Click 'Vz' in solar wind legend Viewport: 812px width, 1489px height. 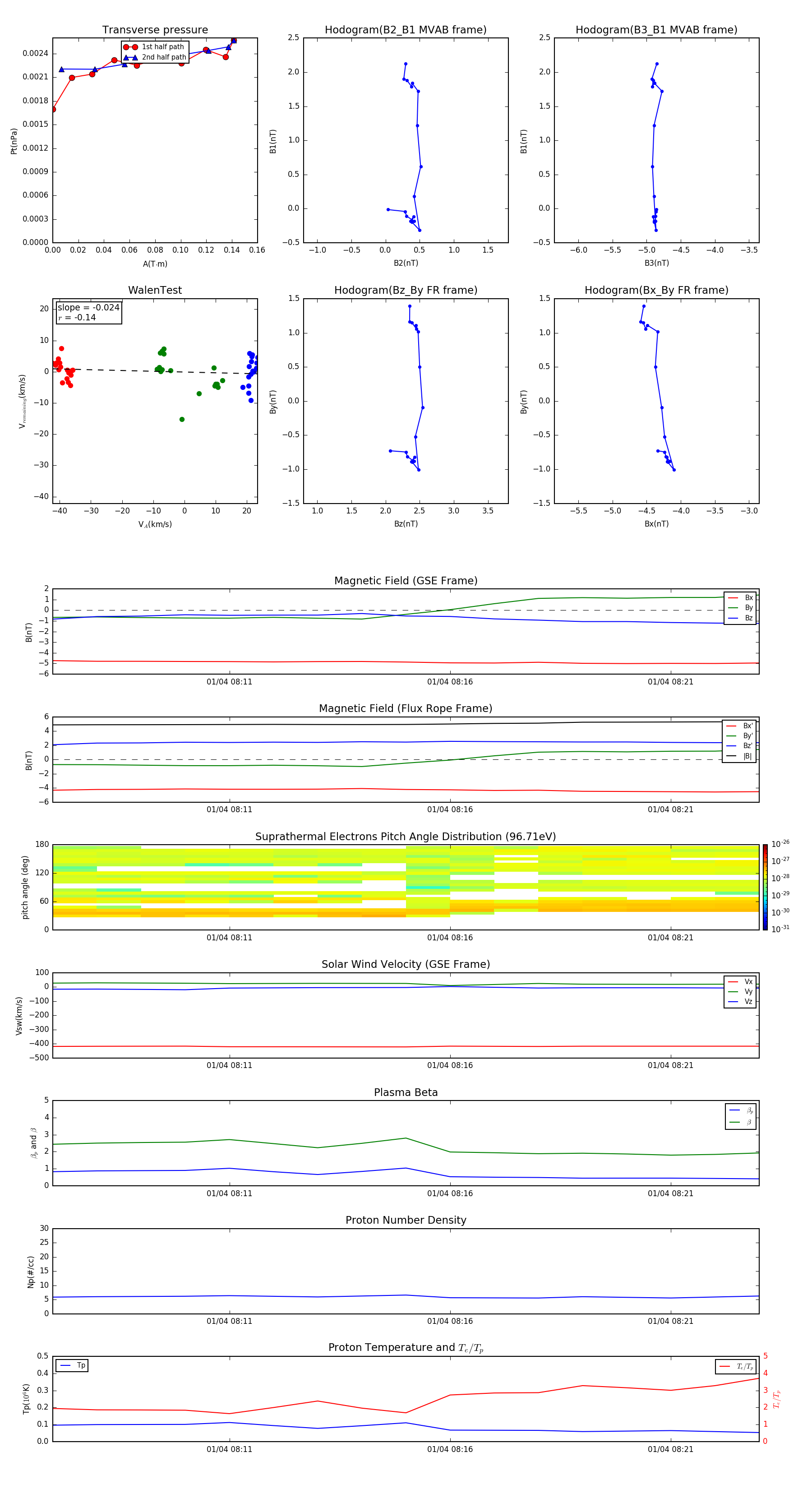[x=740, y=1001]
